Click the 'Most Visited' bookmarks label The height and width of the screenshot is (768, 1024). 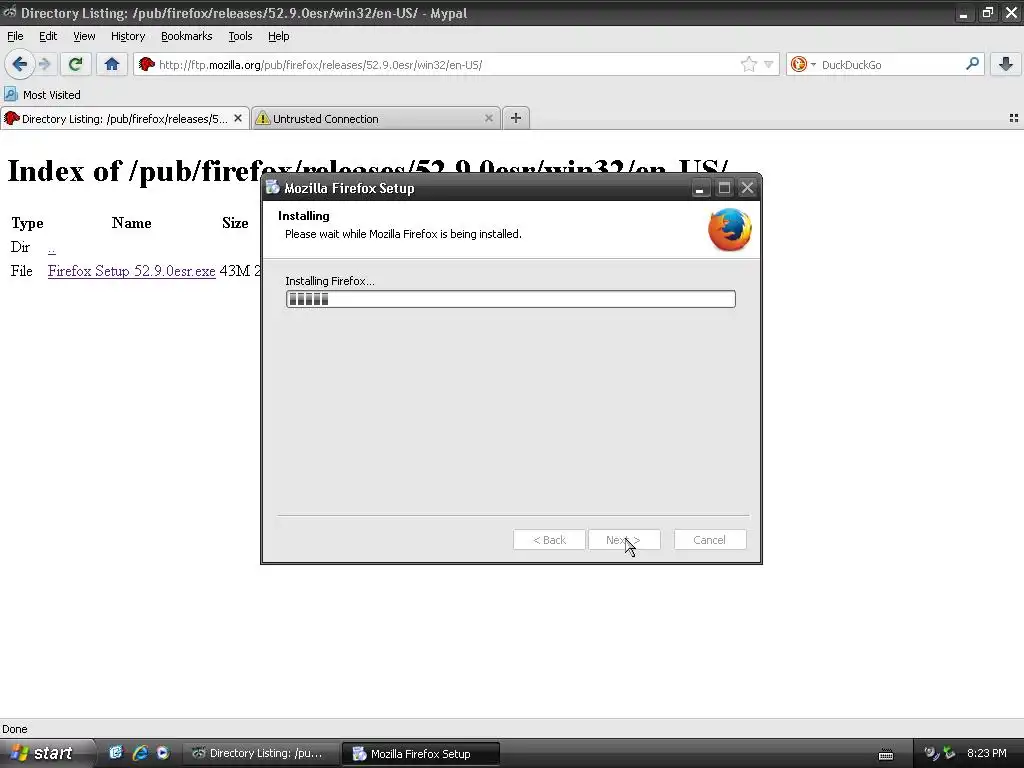click(x=52, y=95)
